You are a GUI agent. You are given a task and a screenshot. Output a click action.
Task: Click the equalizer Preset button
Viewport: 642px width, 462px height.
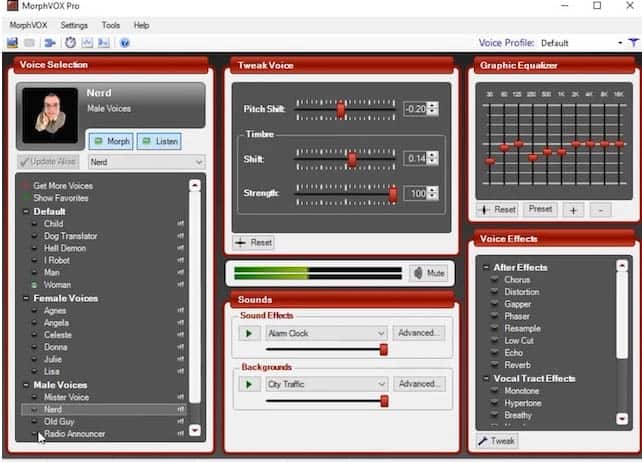(540, 209)
